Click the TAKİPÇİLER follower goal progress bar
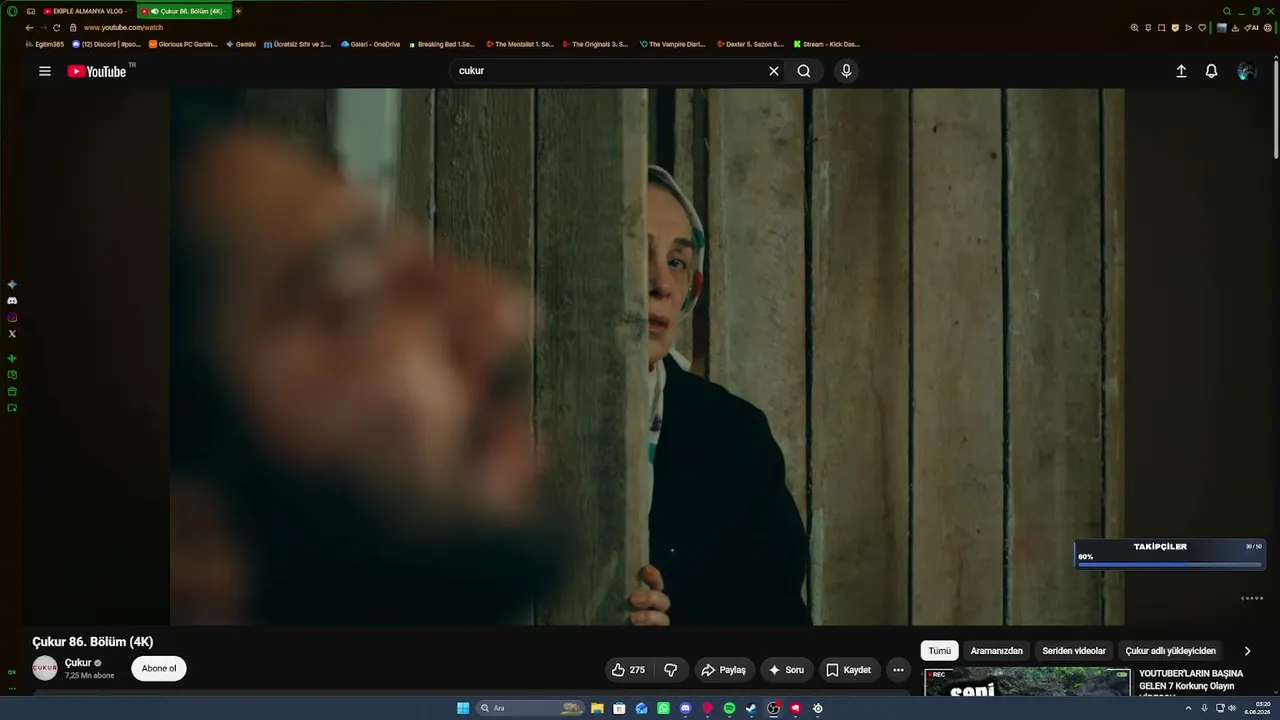Viewport: 1280px width, 720px height. coord(1170,564)
